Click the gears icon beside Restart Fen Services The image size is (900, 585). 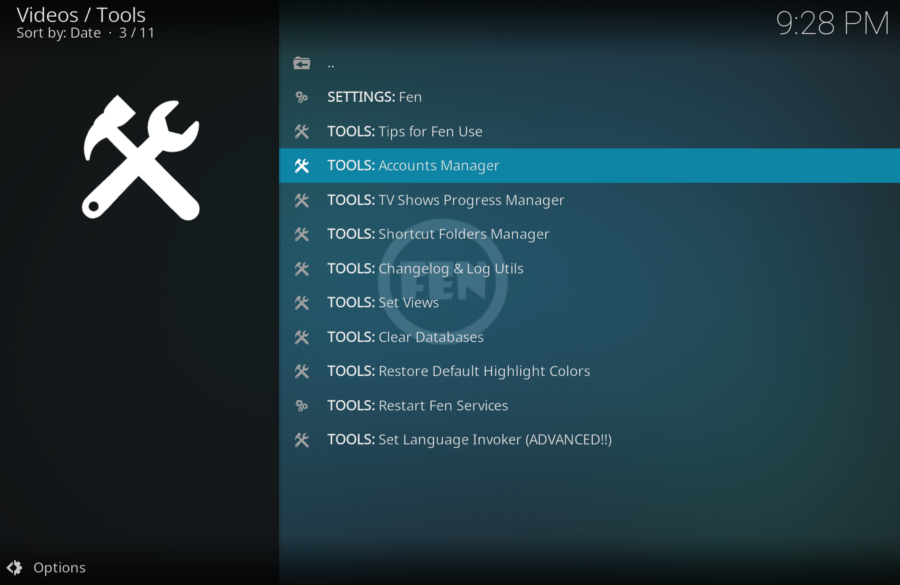point(301,406)
